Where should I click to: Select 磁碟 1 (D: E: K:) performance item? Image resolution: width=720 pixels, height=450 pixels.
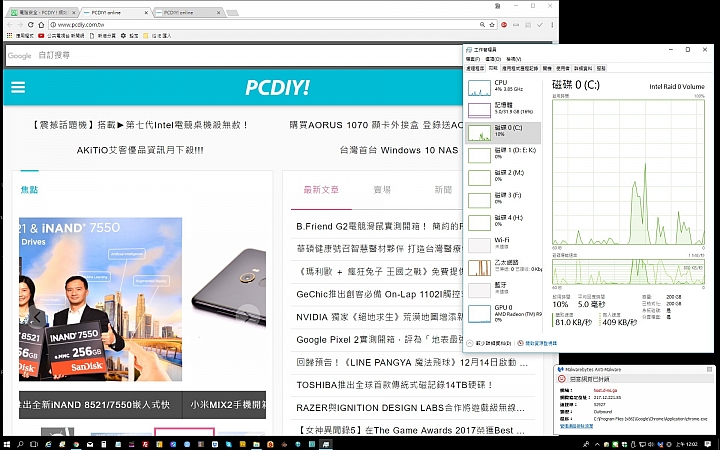point(504,155)
